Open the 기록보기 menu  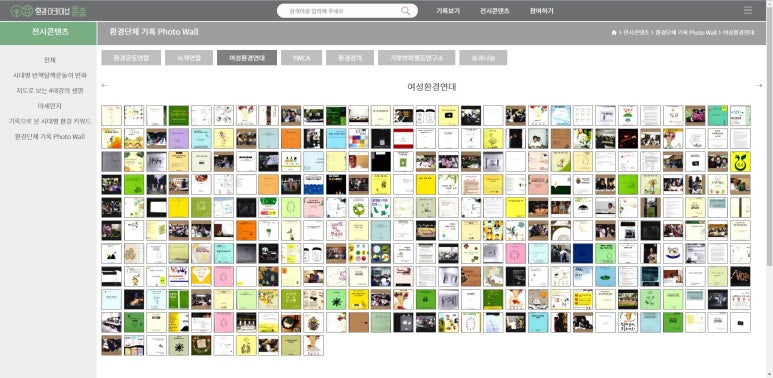point(448,11)
